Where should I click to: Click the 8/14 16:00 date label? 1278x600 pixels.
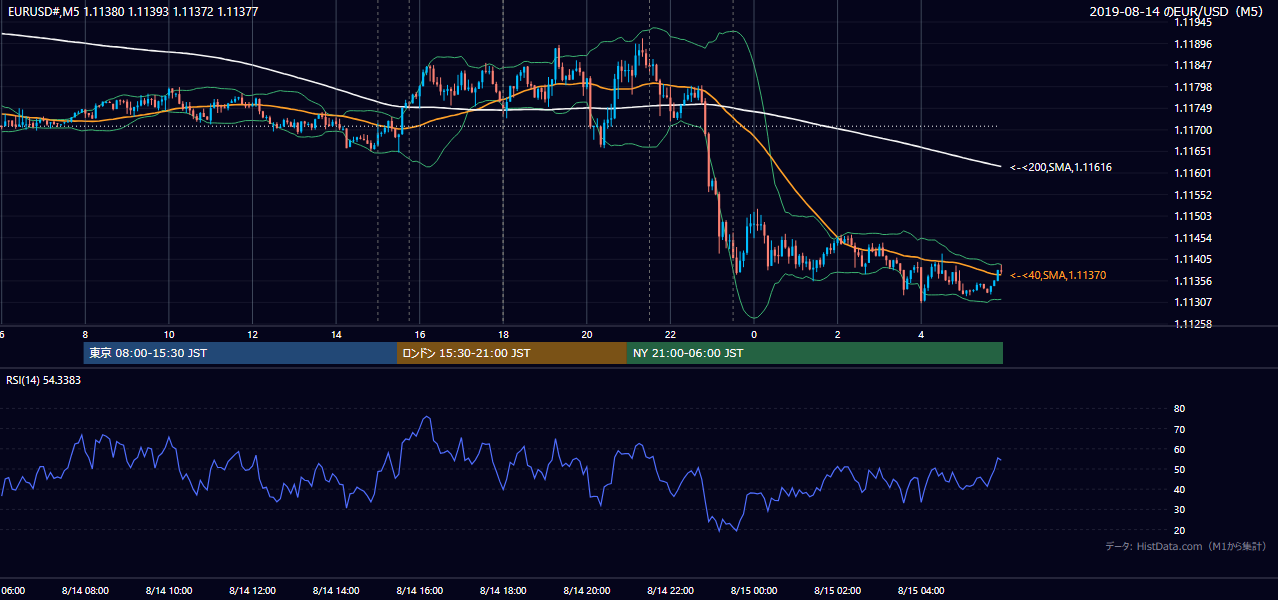pos(420,591)
